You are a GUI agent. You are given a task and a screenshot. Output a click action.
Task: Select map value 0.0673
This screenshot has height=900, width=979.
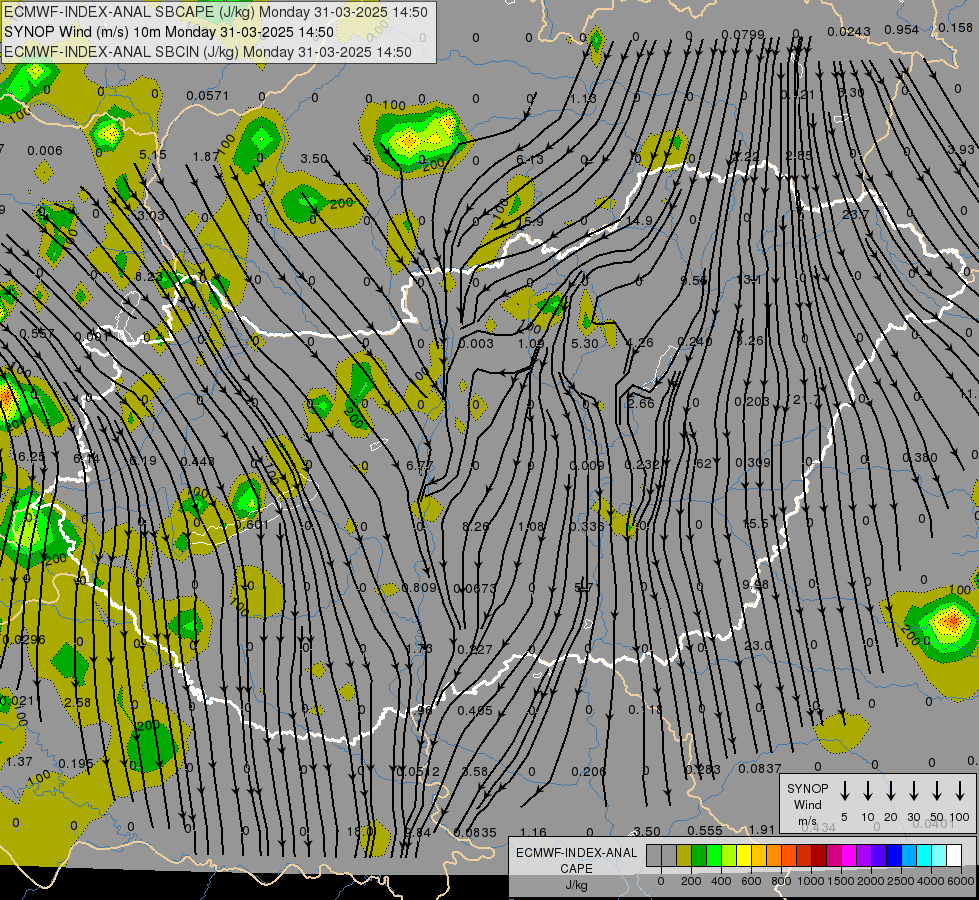click(475, 588)
